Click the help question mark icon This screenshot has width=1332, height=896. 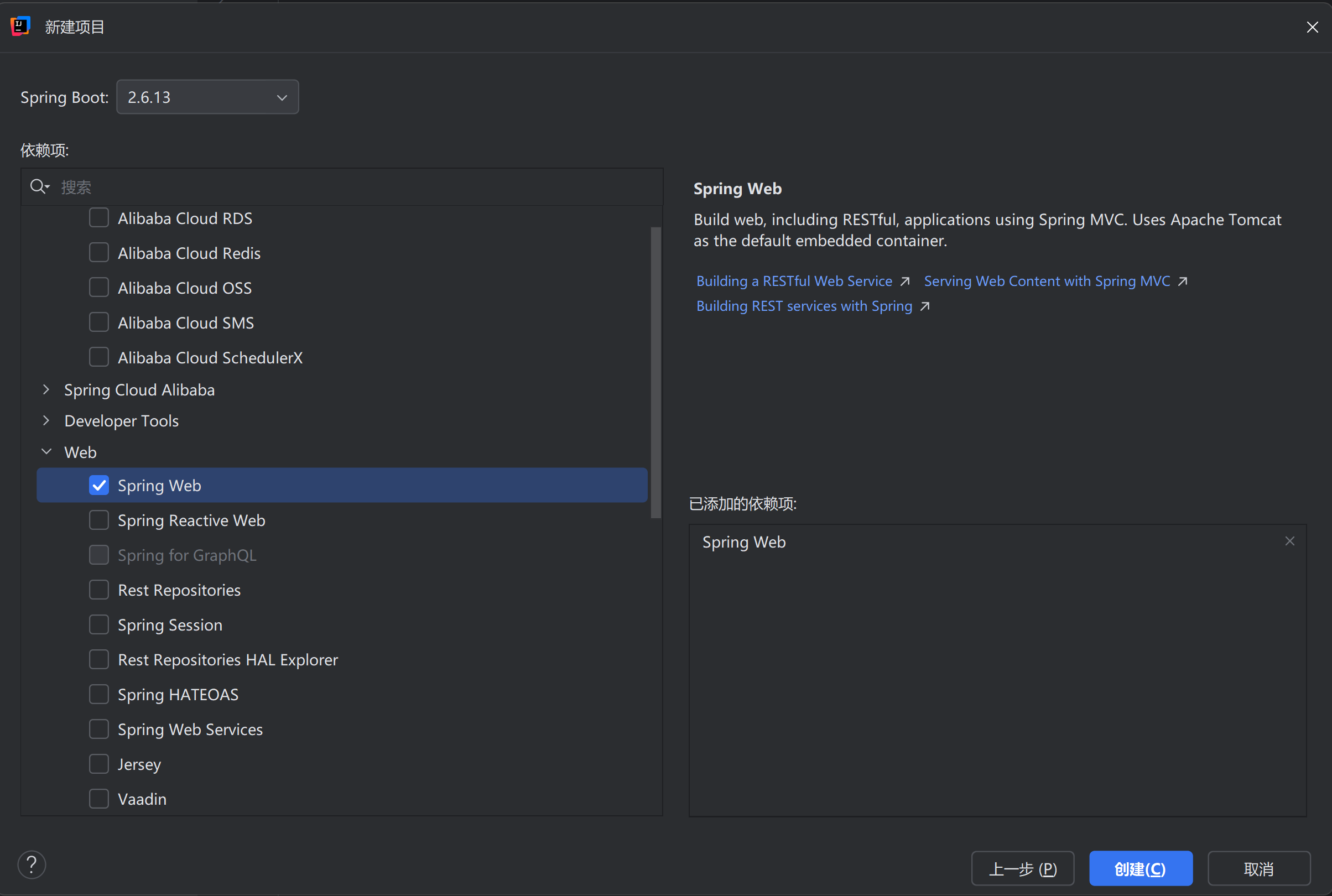pos(32,865)
